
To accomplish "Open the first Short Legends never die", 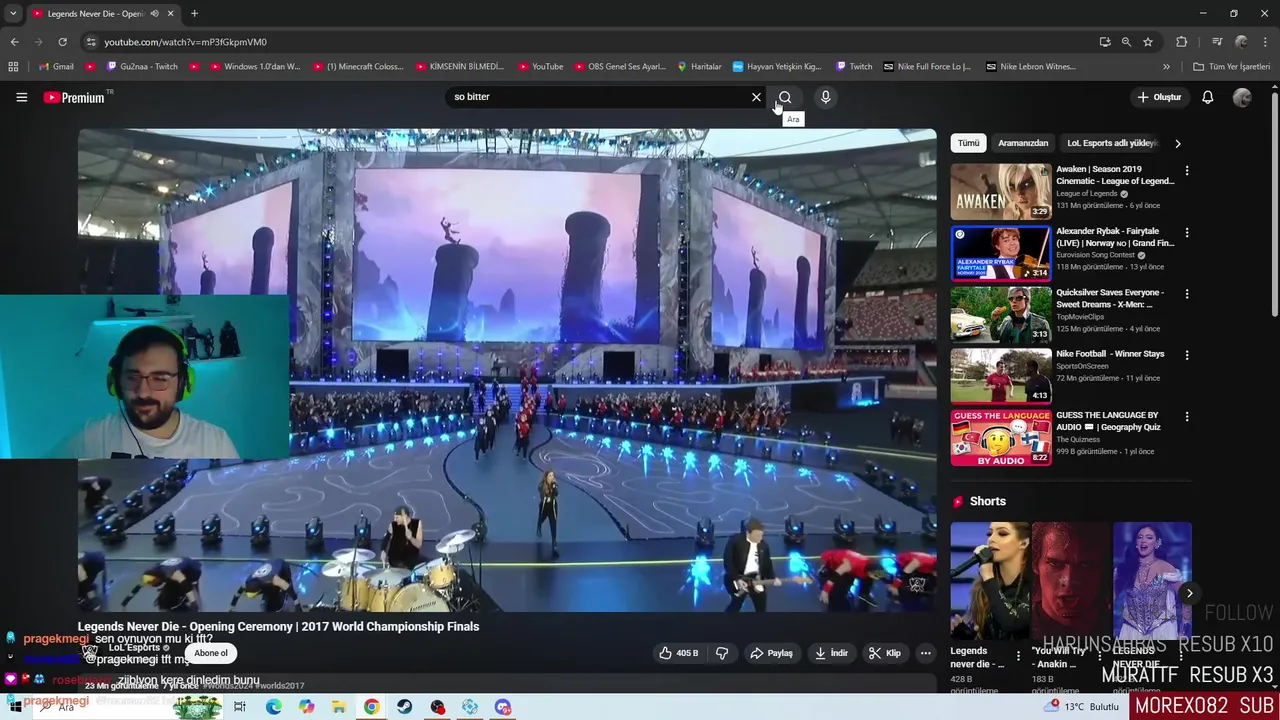I will pyautogui.click(x=990, y=580).
